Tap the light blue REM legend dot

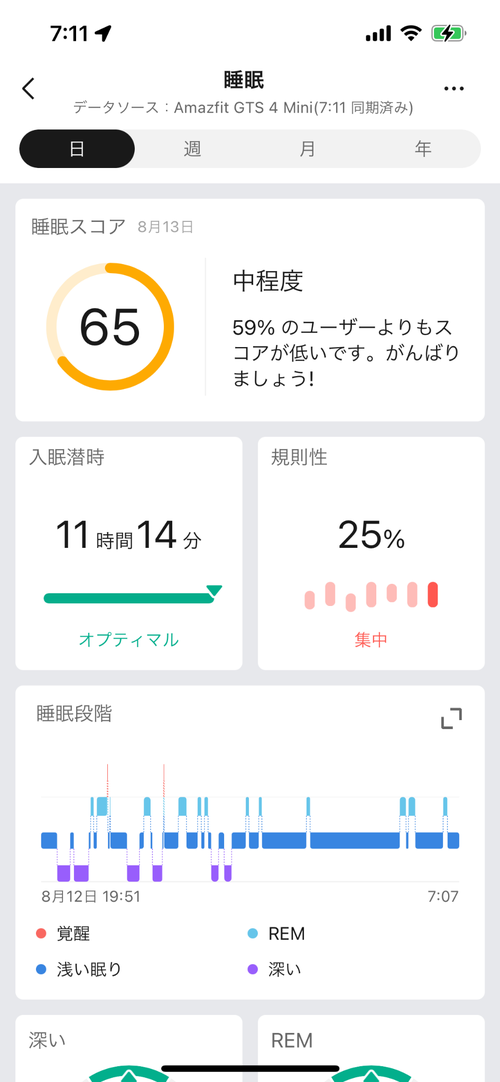pos(252,934)
